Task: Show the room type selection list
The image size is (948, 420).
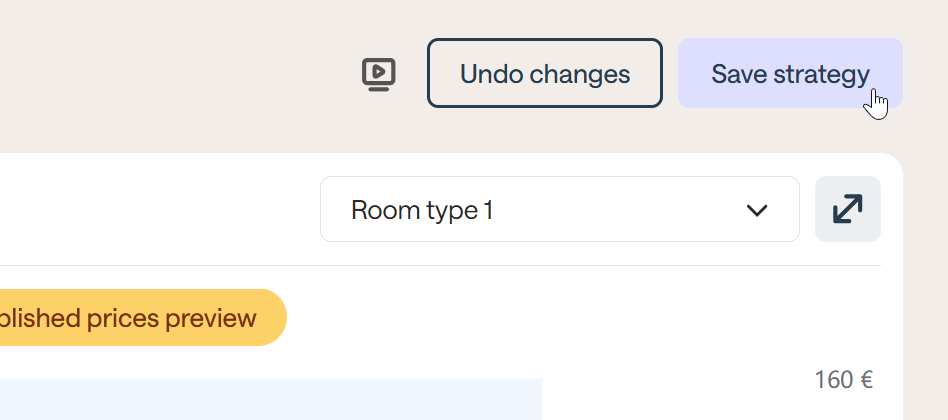Action: pyautogui.click(x=559, y=210)
